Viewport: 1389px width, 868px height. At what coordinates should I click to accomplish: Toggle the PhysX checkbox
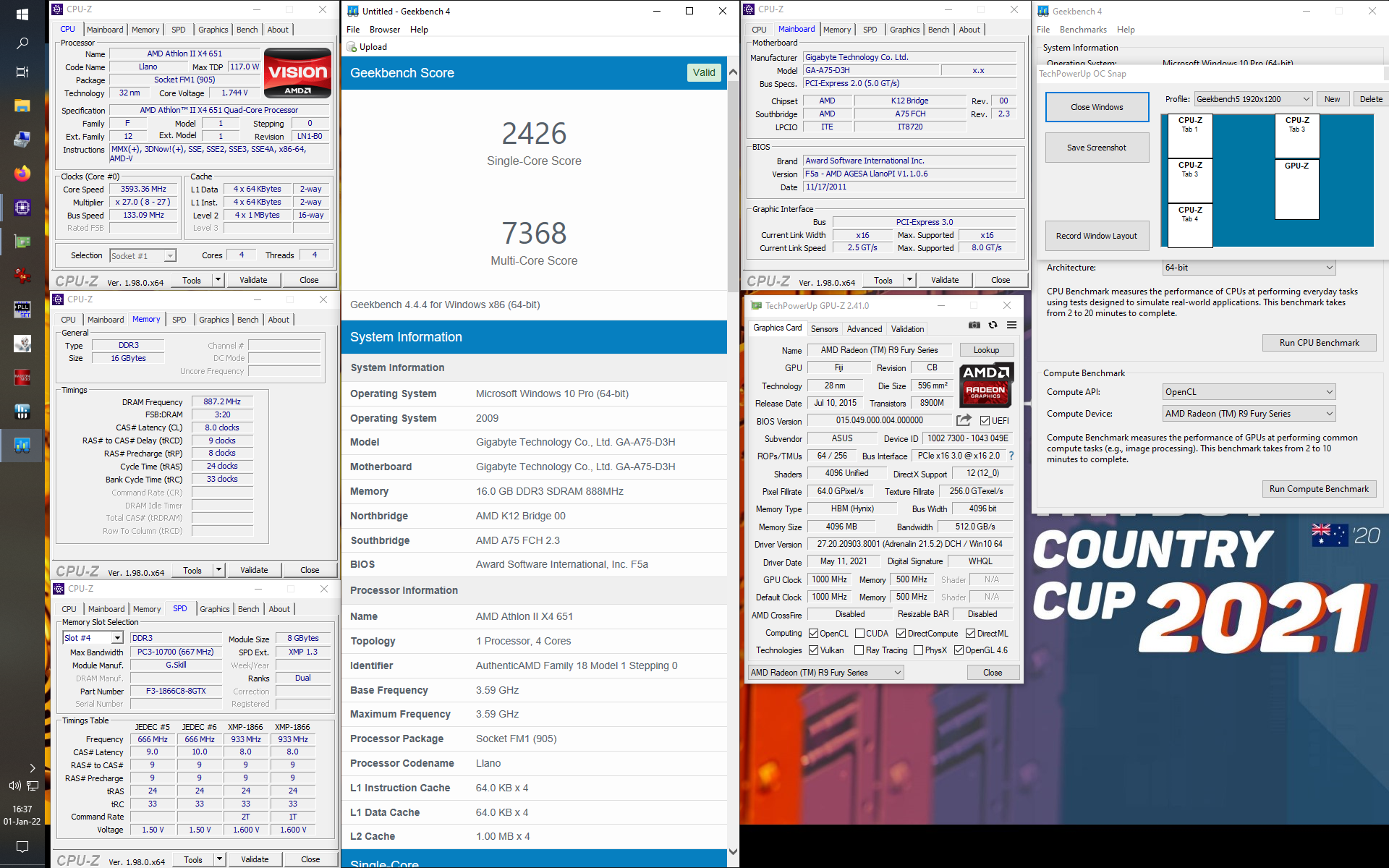[918, 650]
